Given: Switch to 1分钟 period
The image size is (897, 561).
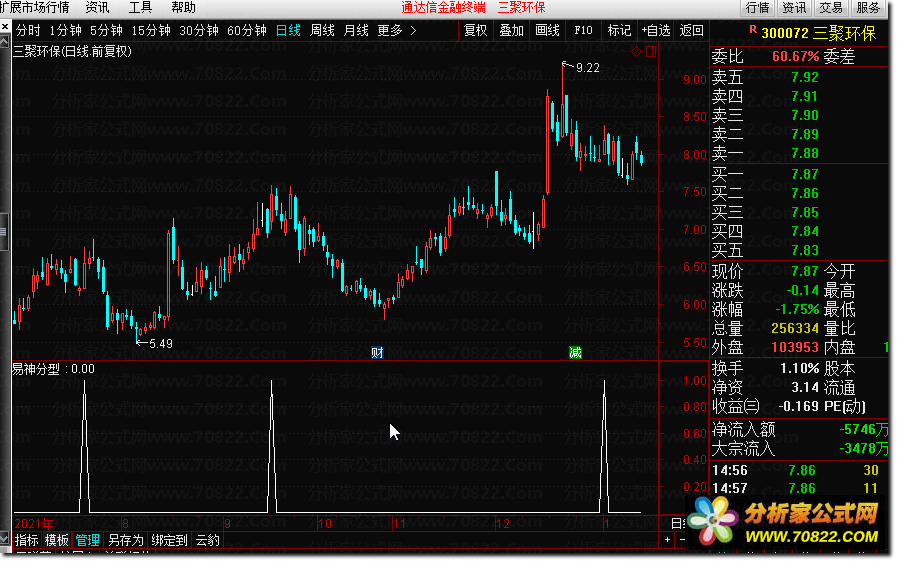Looking at the screenshot, I should pos(65,30).
